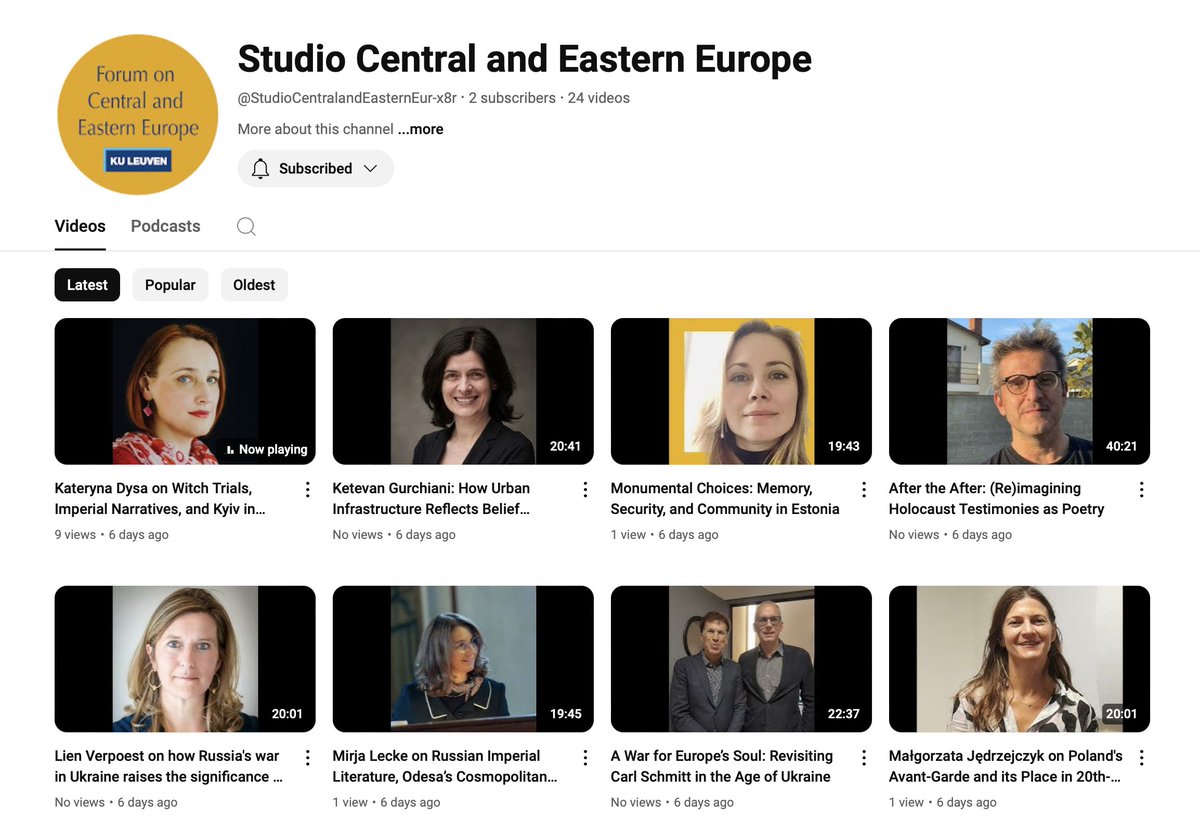This screenshot has width=1200, height=817.
Task: Open Małgorzata Jędrzejczyk video thumbnail
Action: point(1019,659)
